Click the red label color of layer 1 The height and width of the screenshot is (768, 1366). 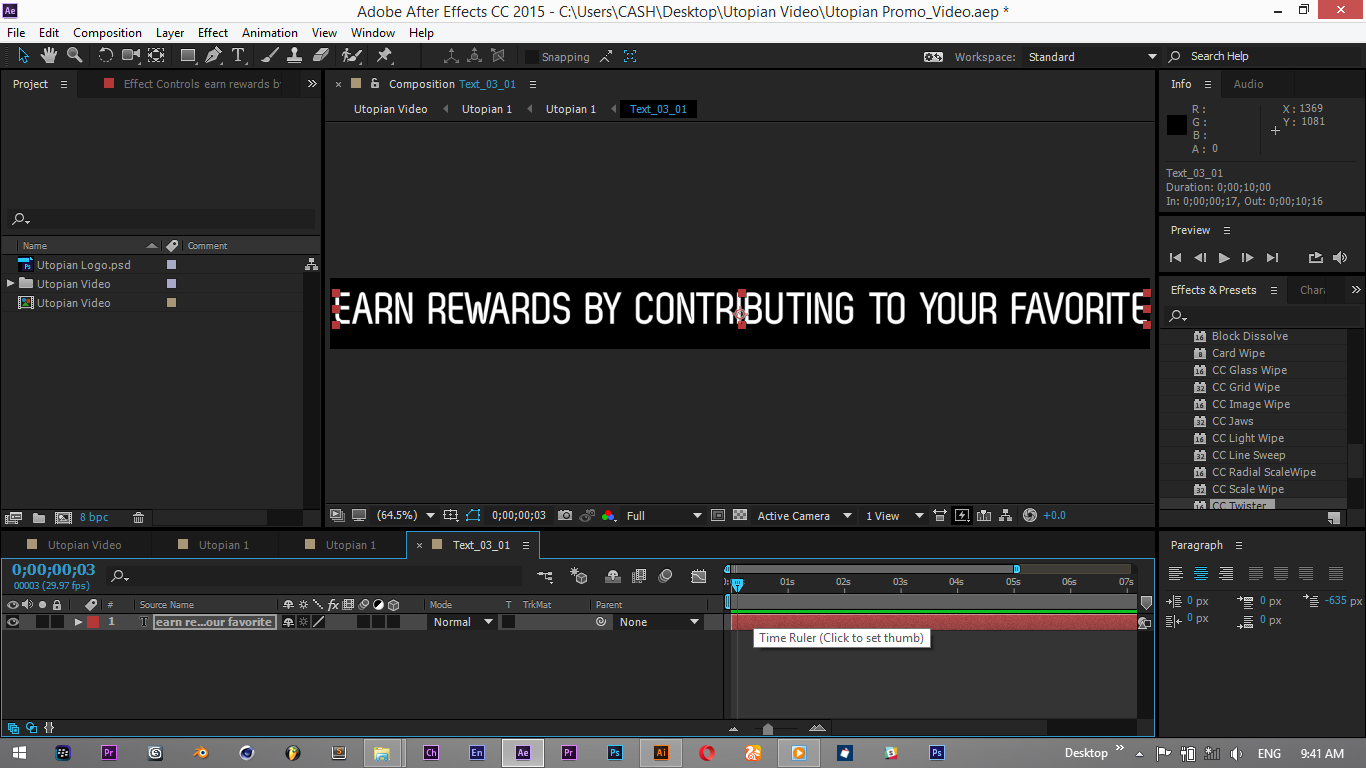93,622
